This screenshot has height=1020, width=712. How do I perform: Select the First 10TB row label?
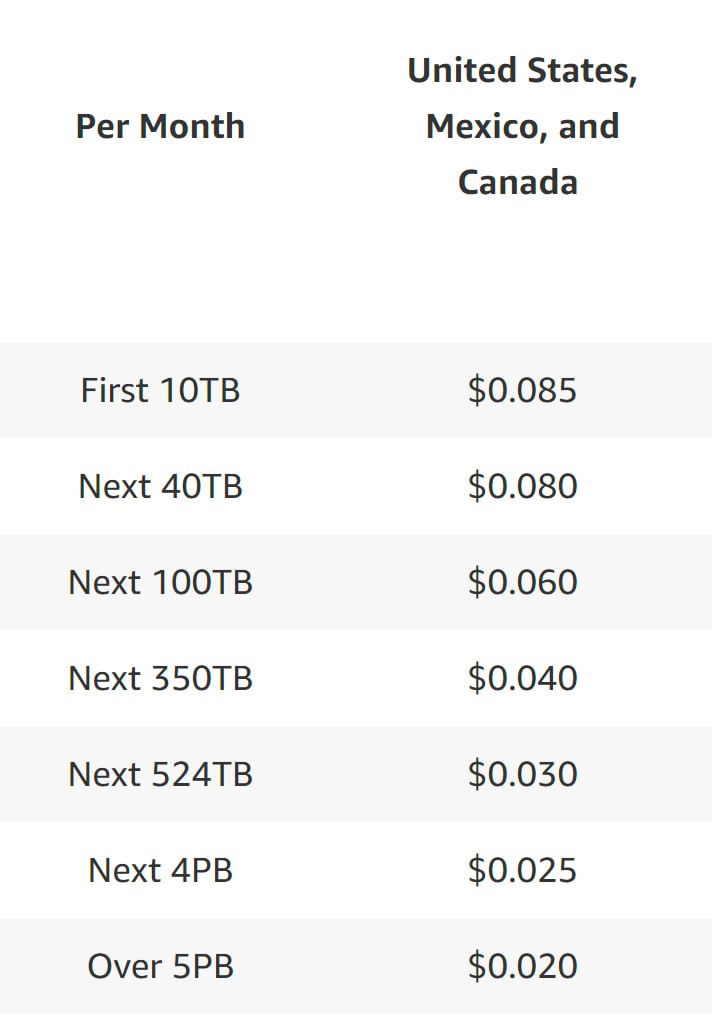pos(160,390)
